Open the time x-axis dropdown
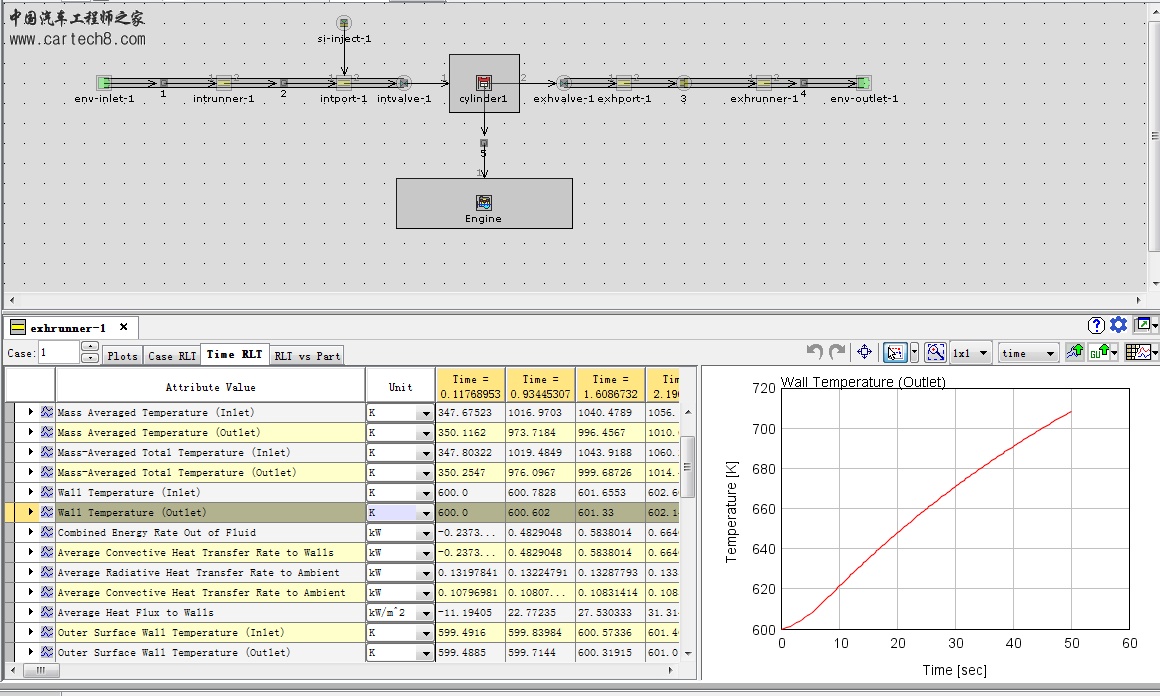The height and width of the screenshot is (696, 1160). pyautogui.click(x=1028, y=353)
